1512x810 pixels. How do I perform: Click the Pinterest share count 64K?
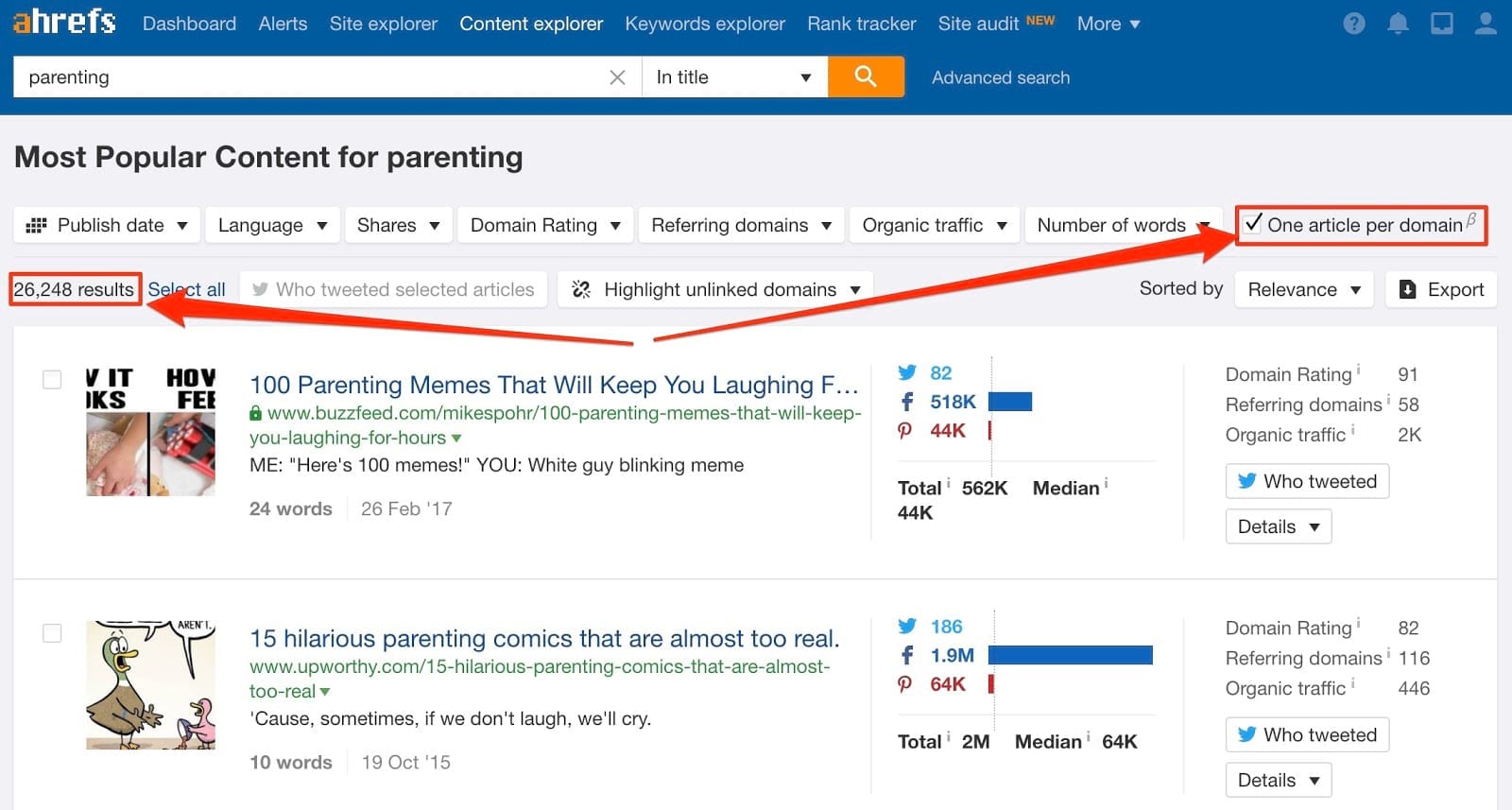coord(948,683)
